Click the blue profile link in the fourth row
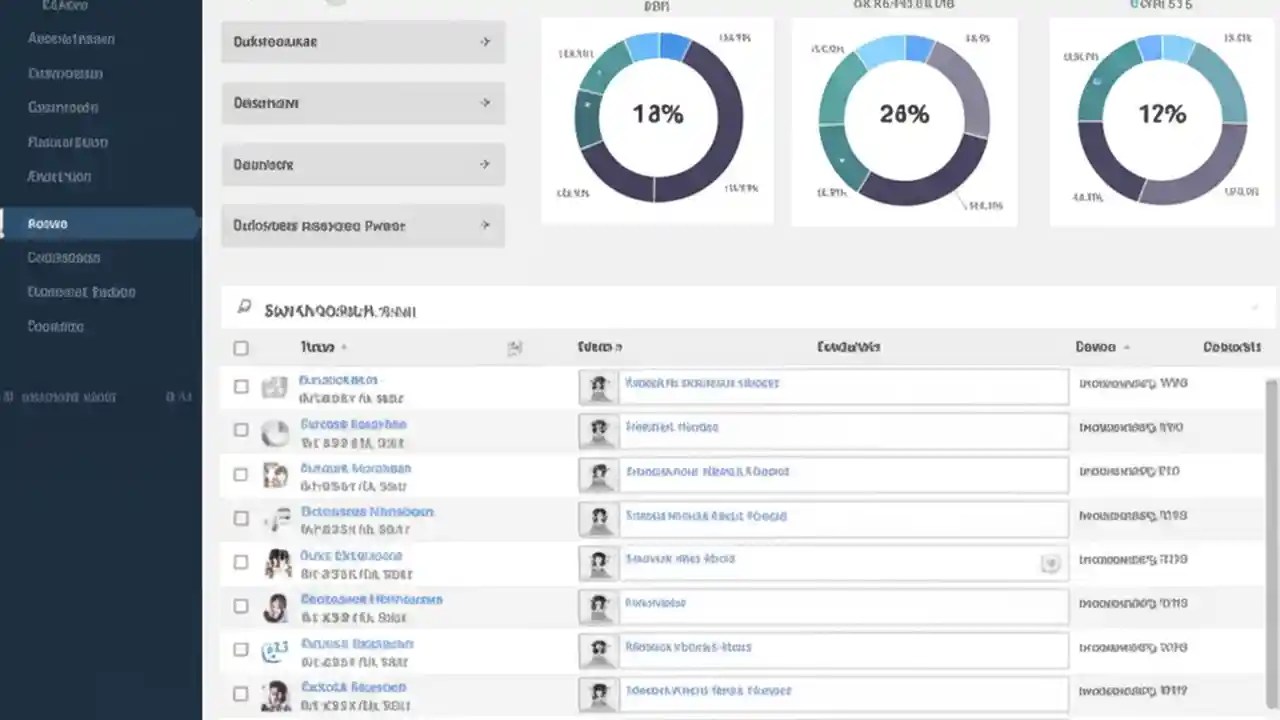The height and width of the screenshot is (720, 1280). [367, 511]
